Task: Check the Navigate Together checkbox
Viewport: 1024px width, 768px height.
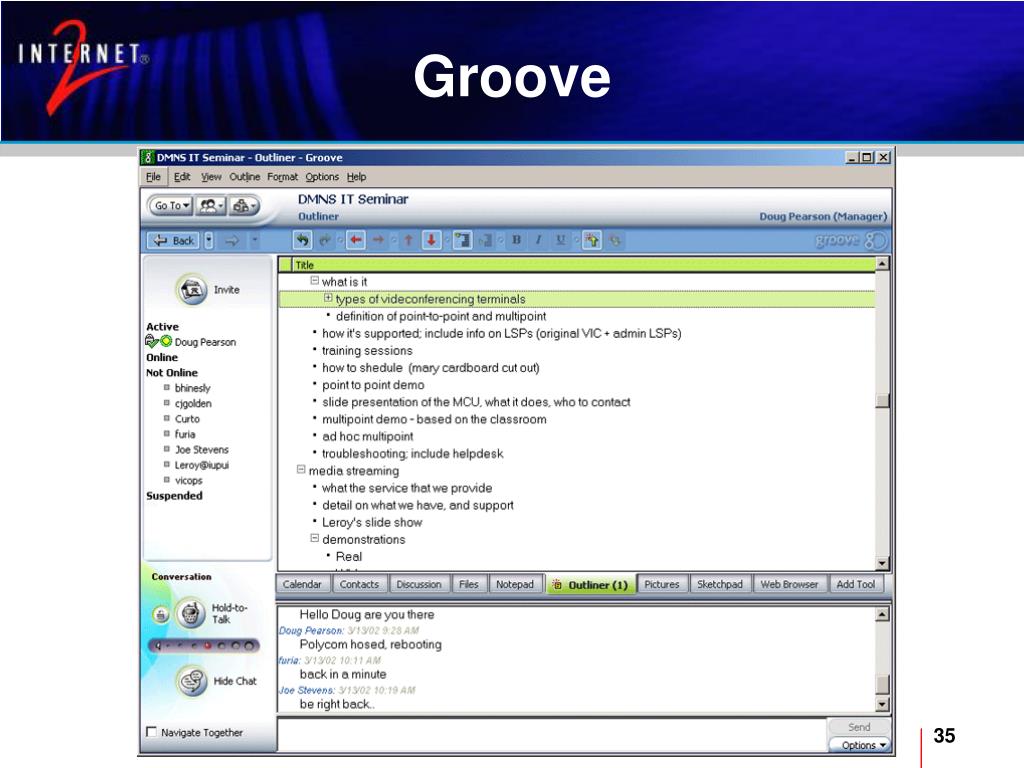Action: click(x=152, y=732)
